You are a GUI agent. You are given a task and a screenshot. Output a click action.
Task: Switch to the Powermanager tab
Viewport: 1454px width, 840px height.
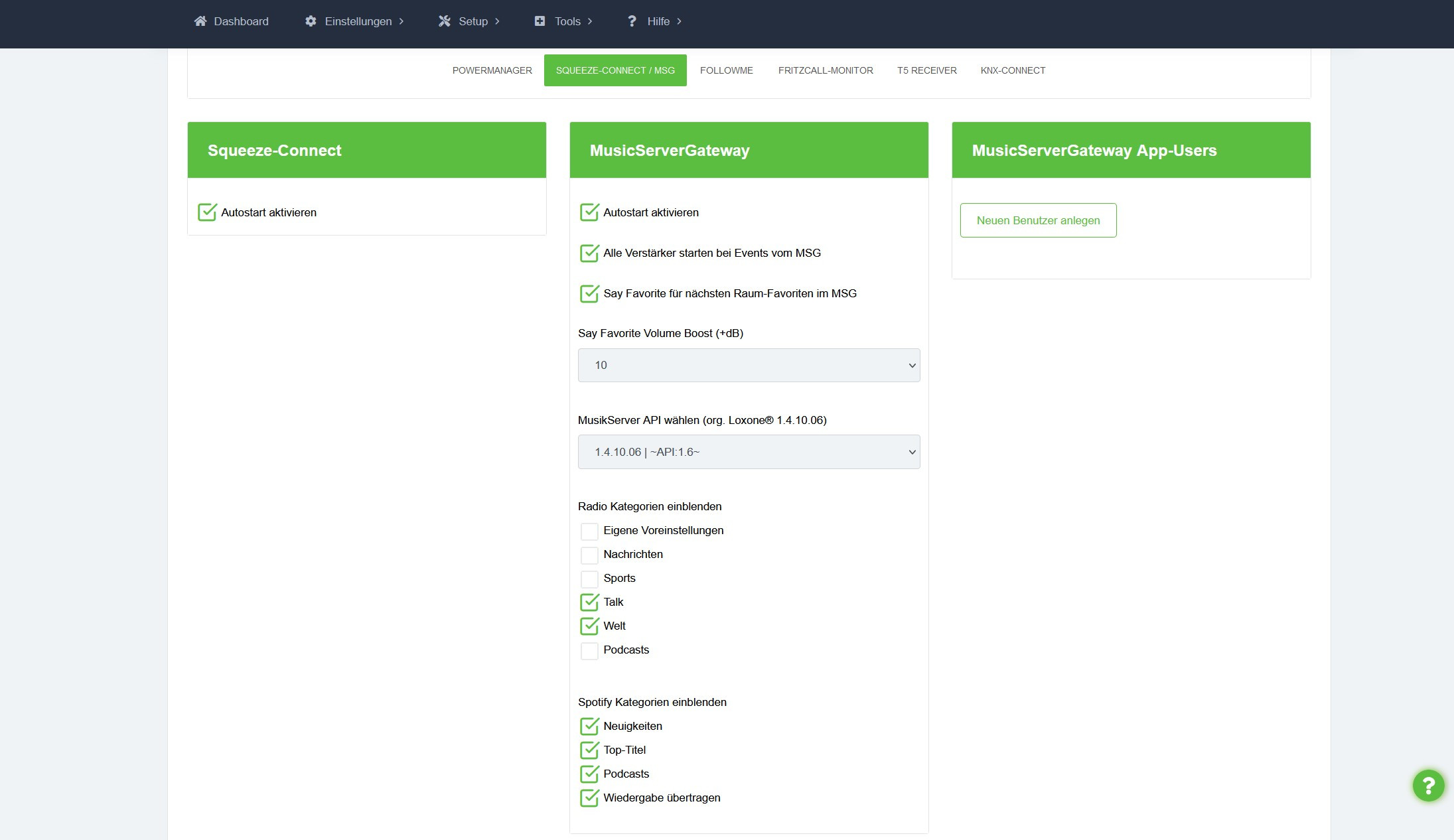pyautogui.click(x=492, y=70)
